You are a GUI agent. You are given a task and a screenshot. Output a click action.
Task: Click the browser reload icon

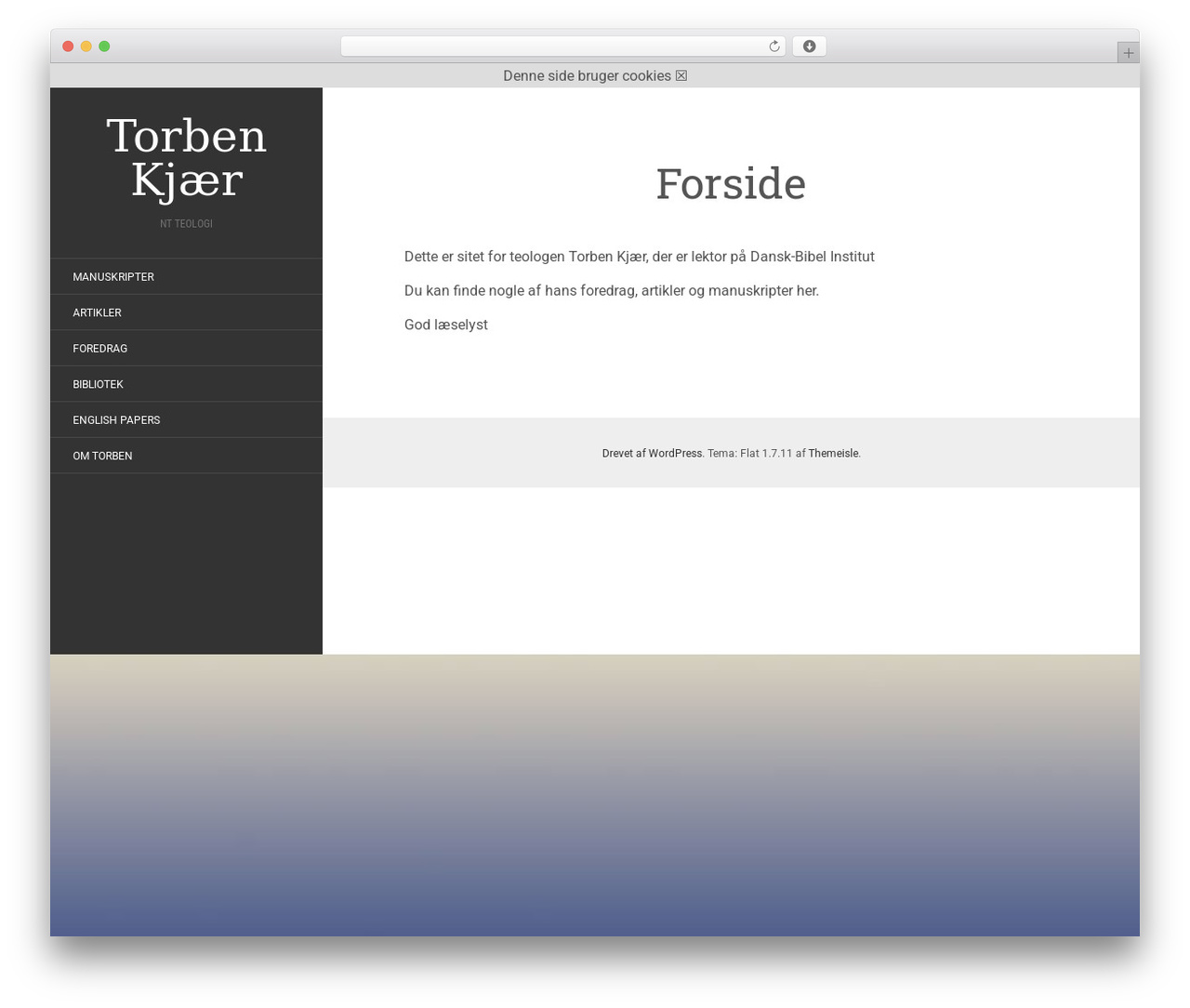click(773, 46)
